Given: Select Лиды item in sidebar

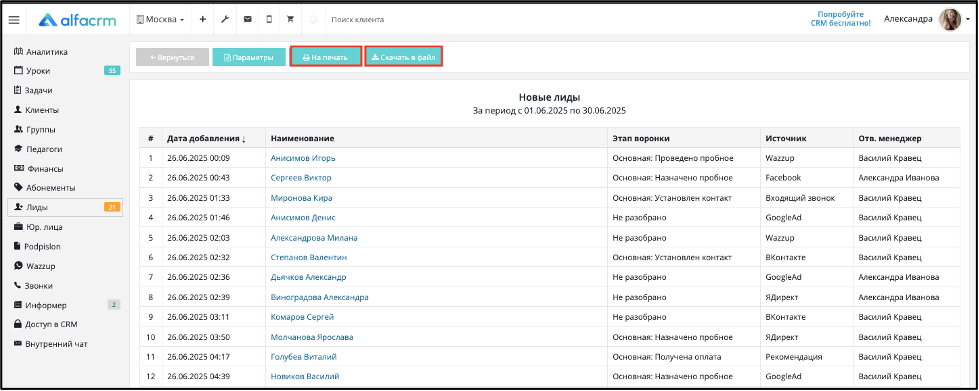Looking at the screenshot, I should (x=65, y=207).
